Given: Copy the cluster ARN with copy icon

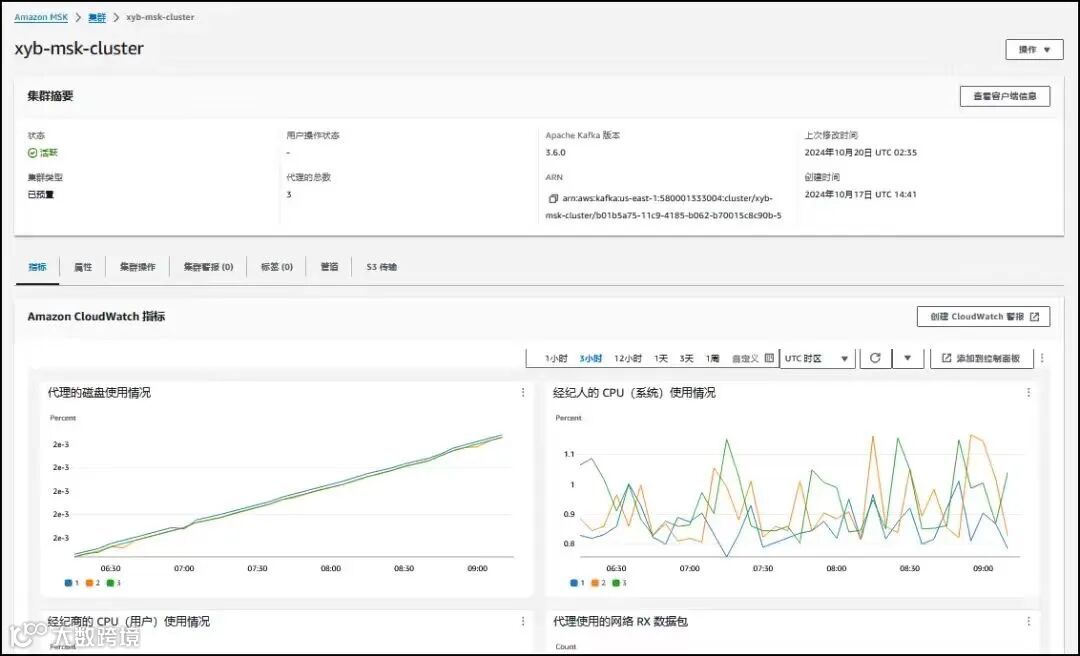Looking at the screenshot, I should click(552, 198).
